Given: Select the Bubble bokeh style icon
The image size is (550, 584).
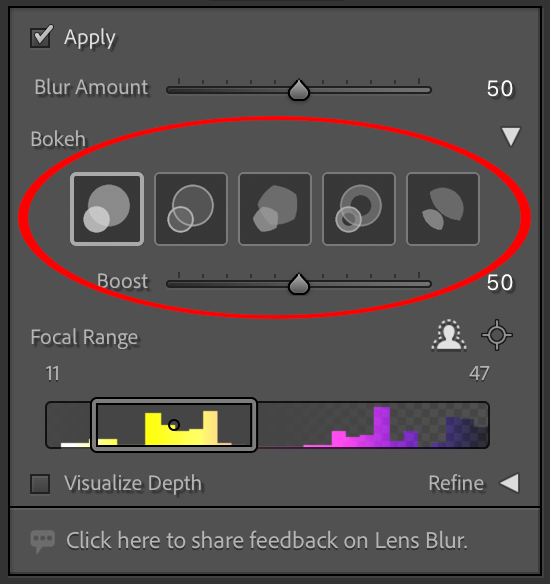Looking at the screenshot, I should [191, 209].
